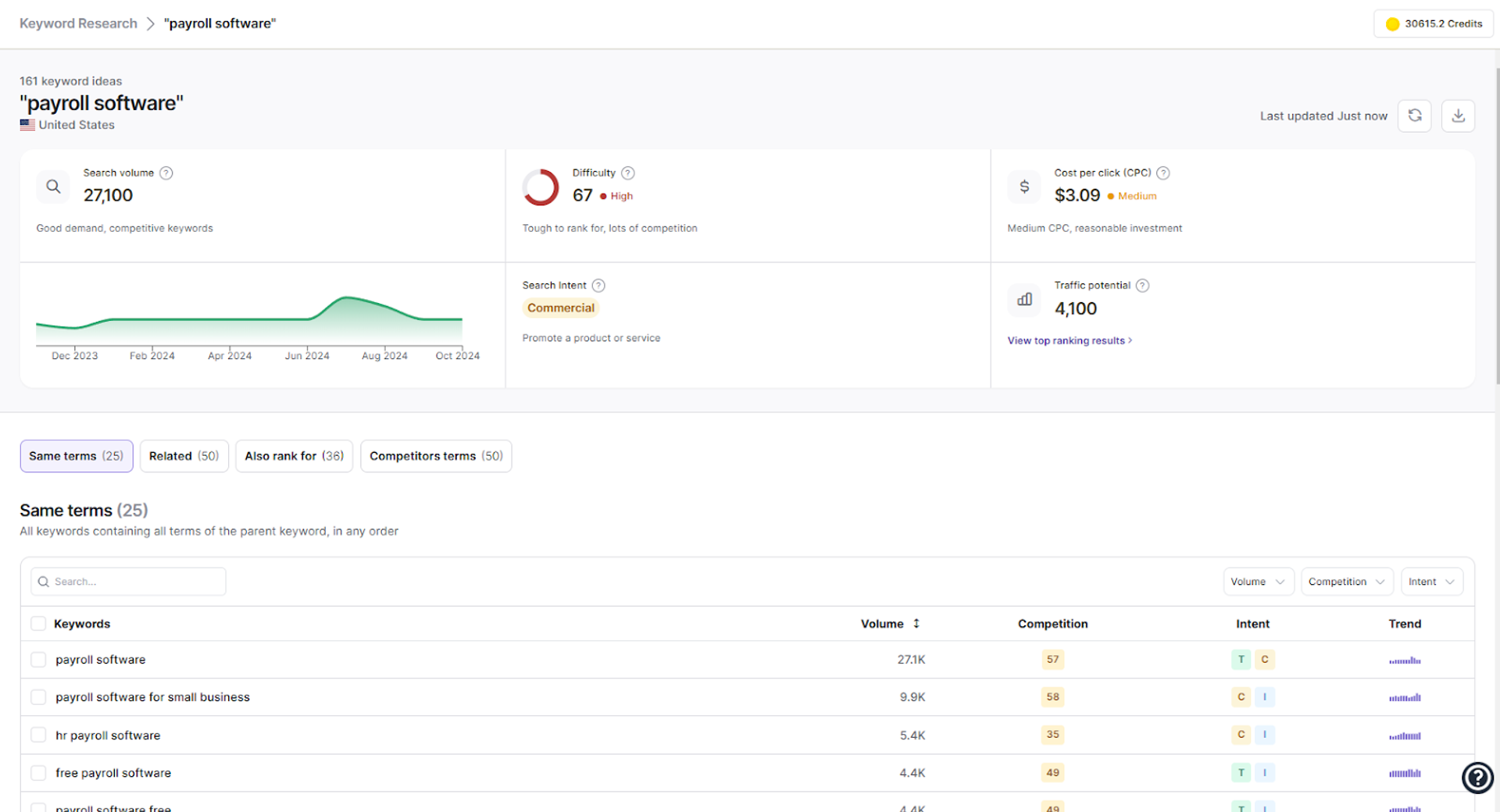Select the Same terms (25) tab

tap(77, 456)
